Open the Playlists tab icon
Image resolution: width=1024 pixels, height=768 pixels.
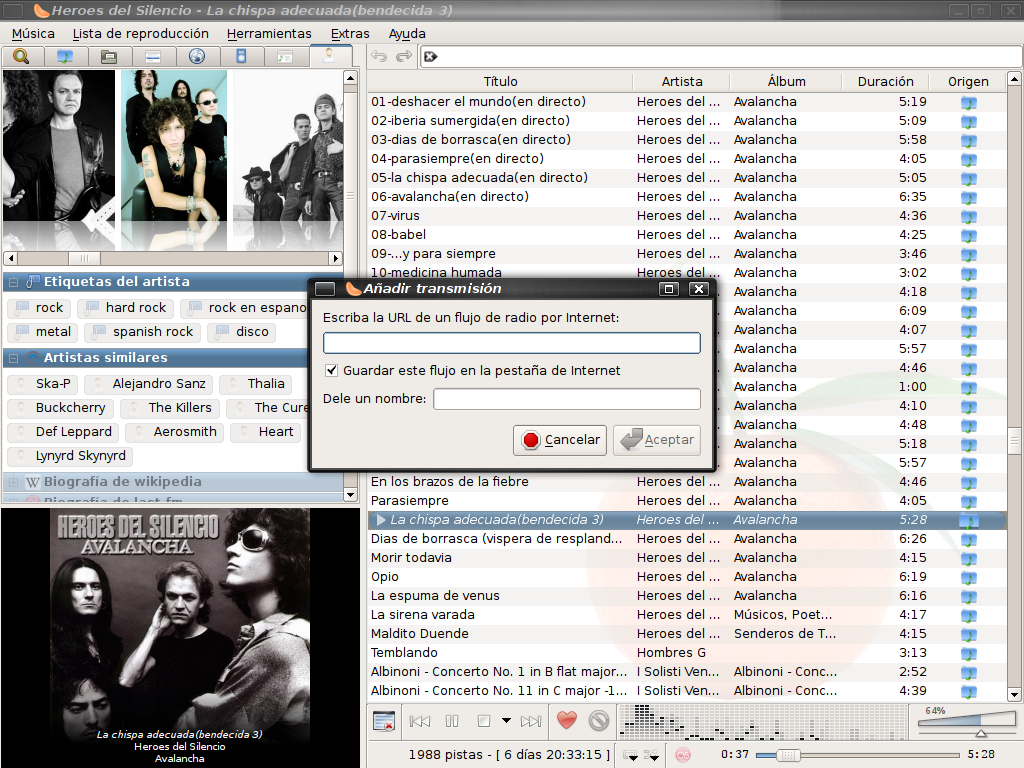(x=153, y=57)
